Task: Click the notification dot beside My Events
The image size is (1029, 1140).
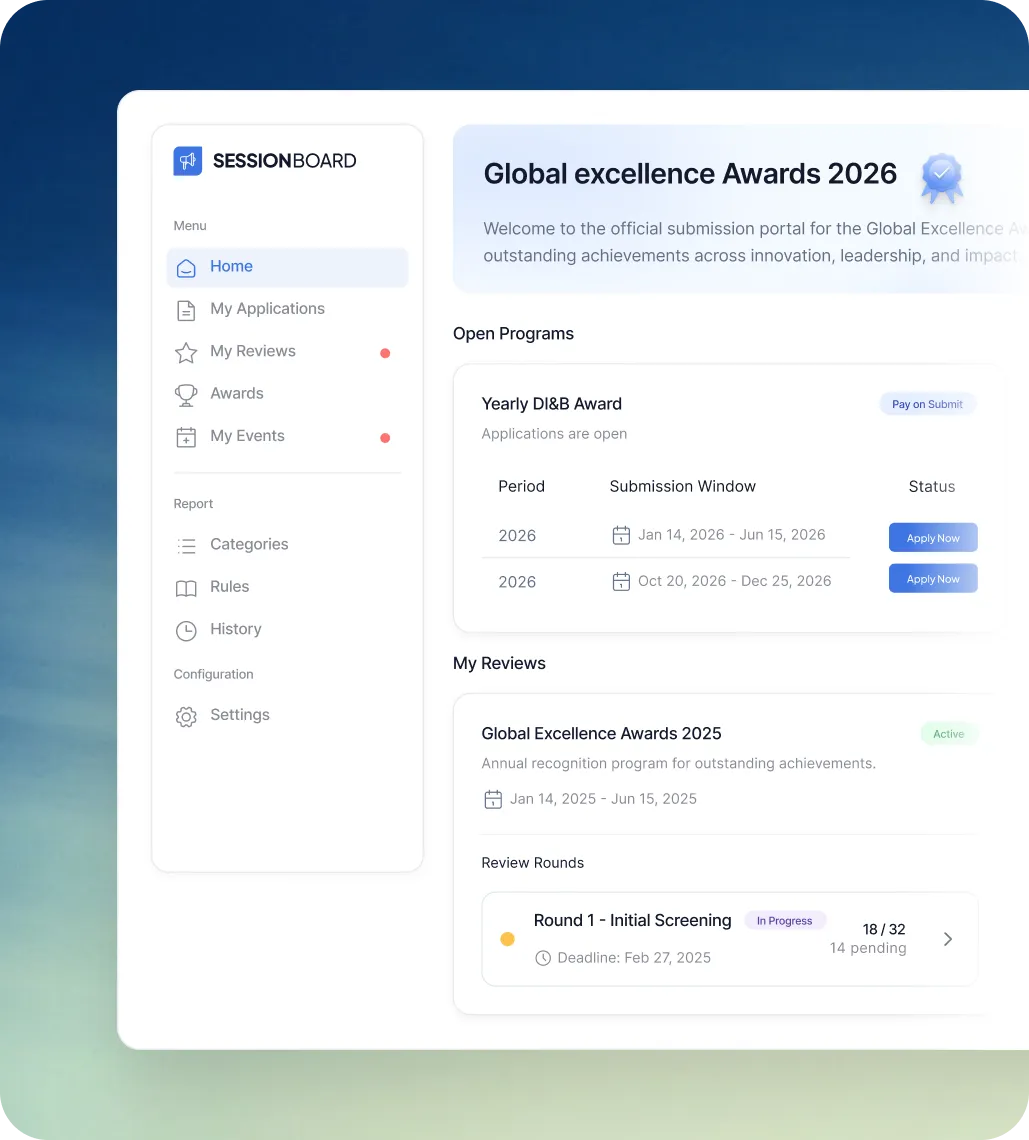Action: point(385,437)
